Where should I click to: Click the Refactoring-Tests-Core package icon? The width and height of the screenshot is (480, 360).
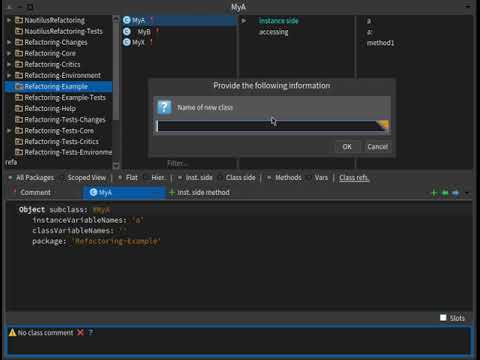(19, 131)
